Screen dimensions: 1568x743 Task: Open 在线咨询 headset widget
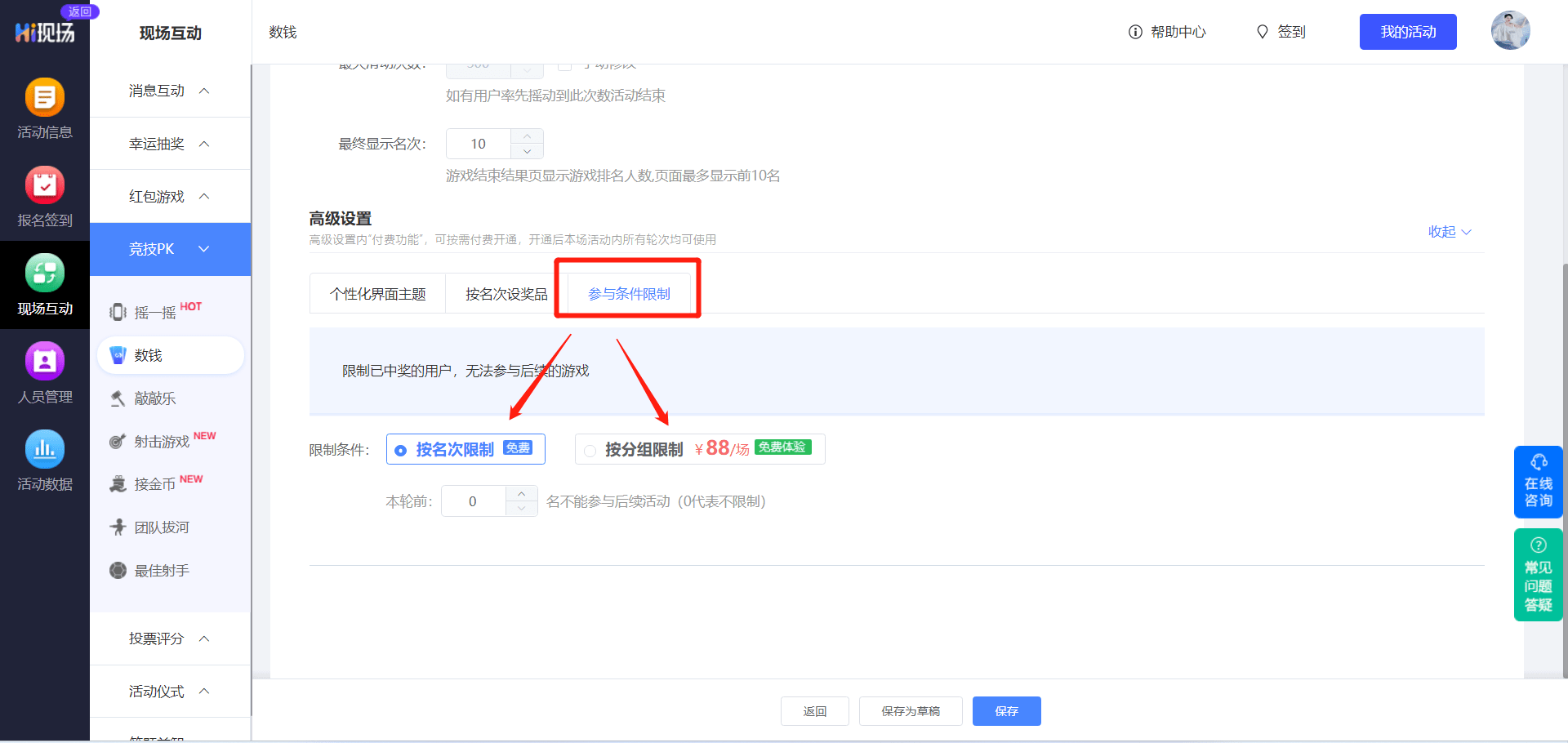1538,482
